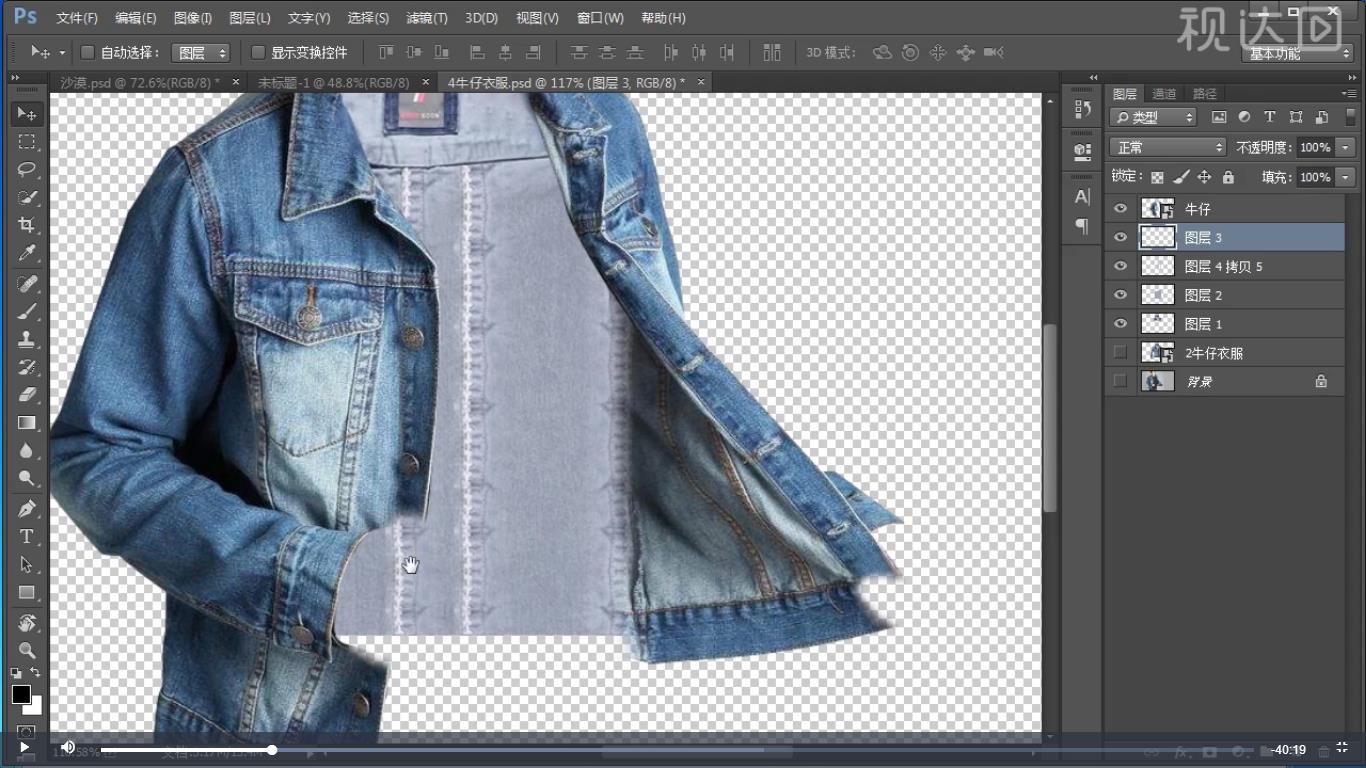
Task: Select the Eraser tool
Action: [x=27, y=394]
